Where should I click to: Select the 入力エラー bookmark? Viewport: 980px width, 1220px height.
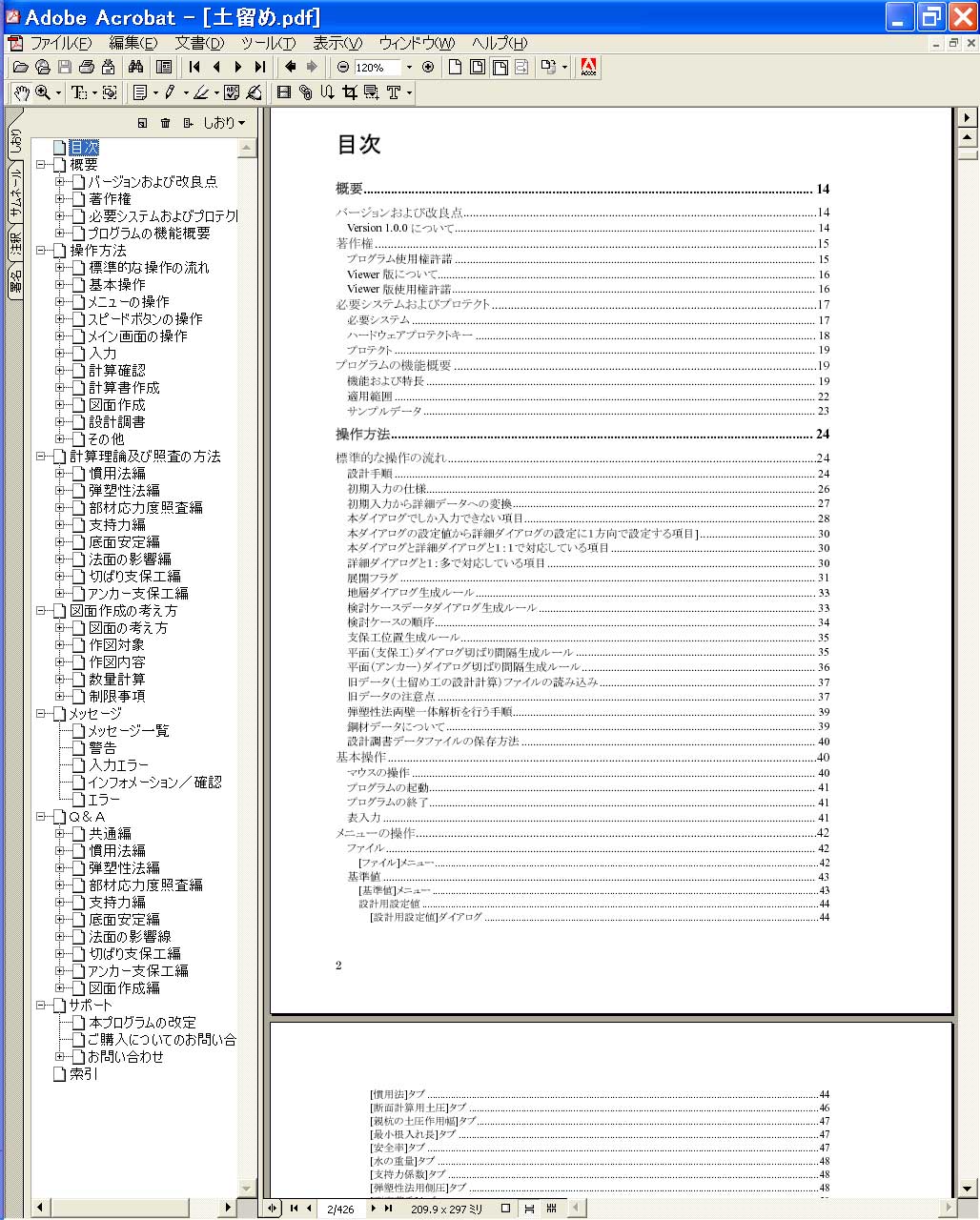pyautogui.click(x=118, y=765)
